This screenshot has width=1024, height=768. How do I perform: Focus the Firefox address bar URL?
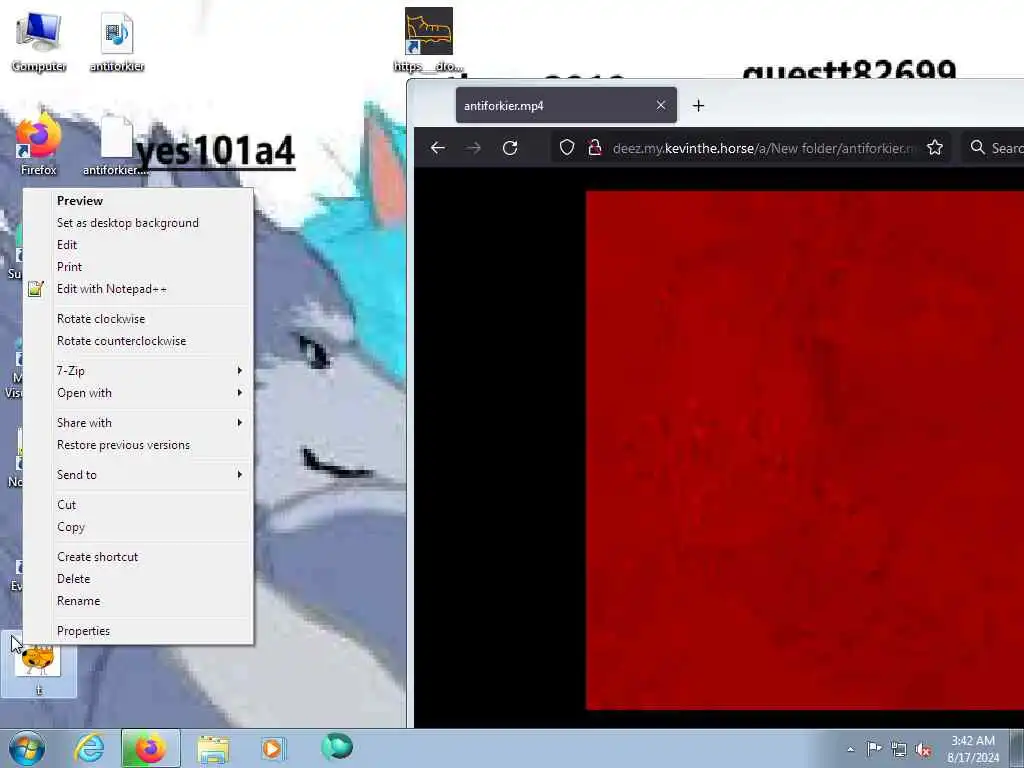point(763,148)
